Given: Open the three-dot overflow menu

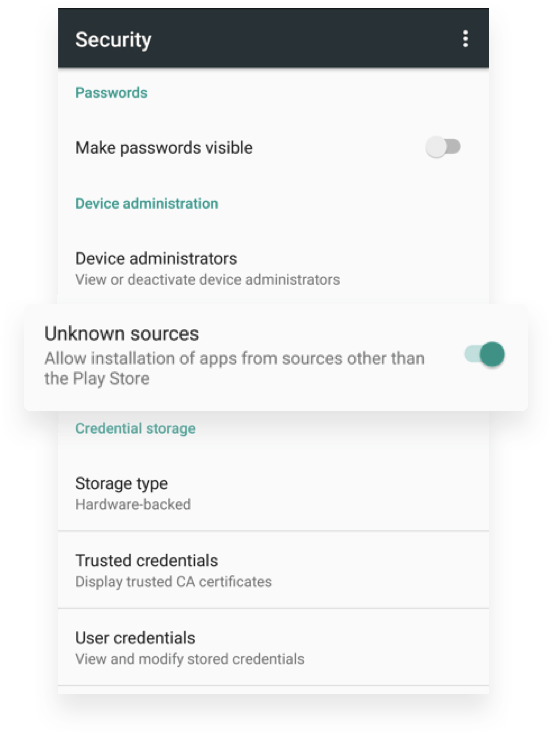Looking at the screenshot, I should (465, 39).
